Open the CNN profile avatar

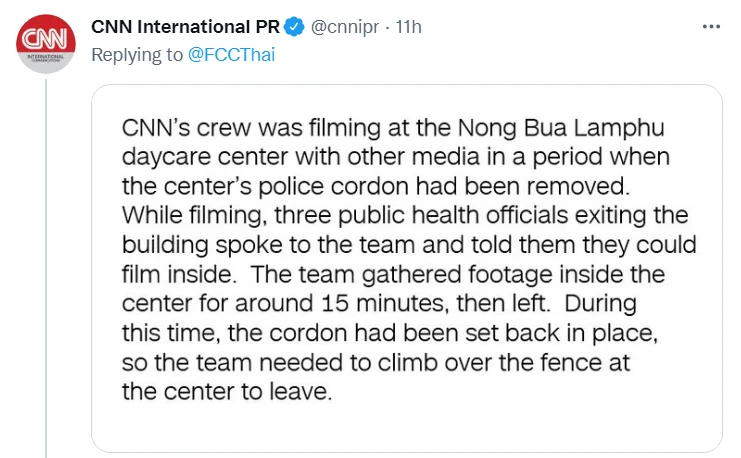pyautogui.click(x=45, y=43)
